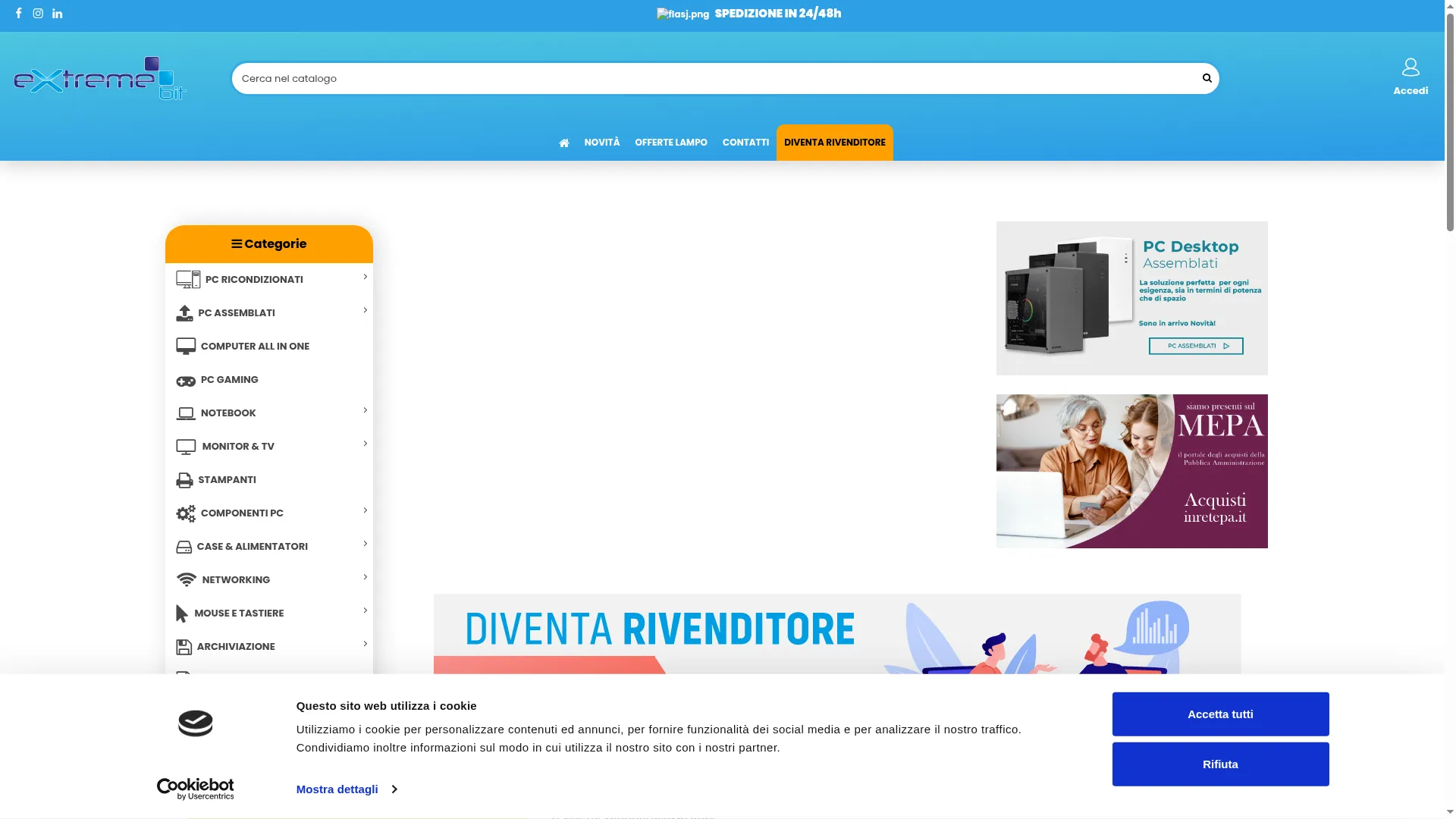
Task: Expand Mouse e Tastiere submenu arrow
Action: 365,610
